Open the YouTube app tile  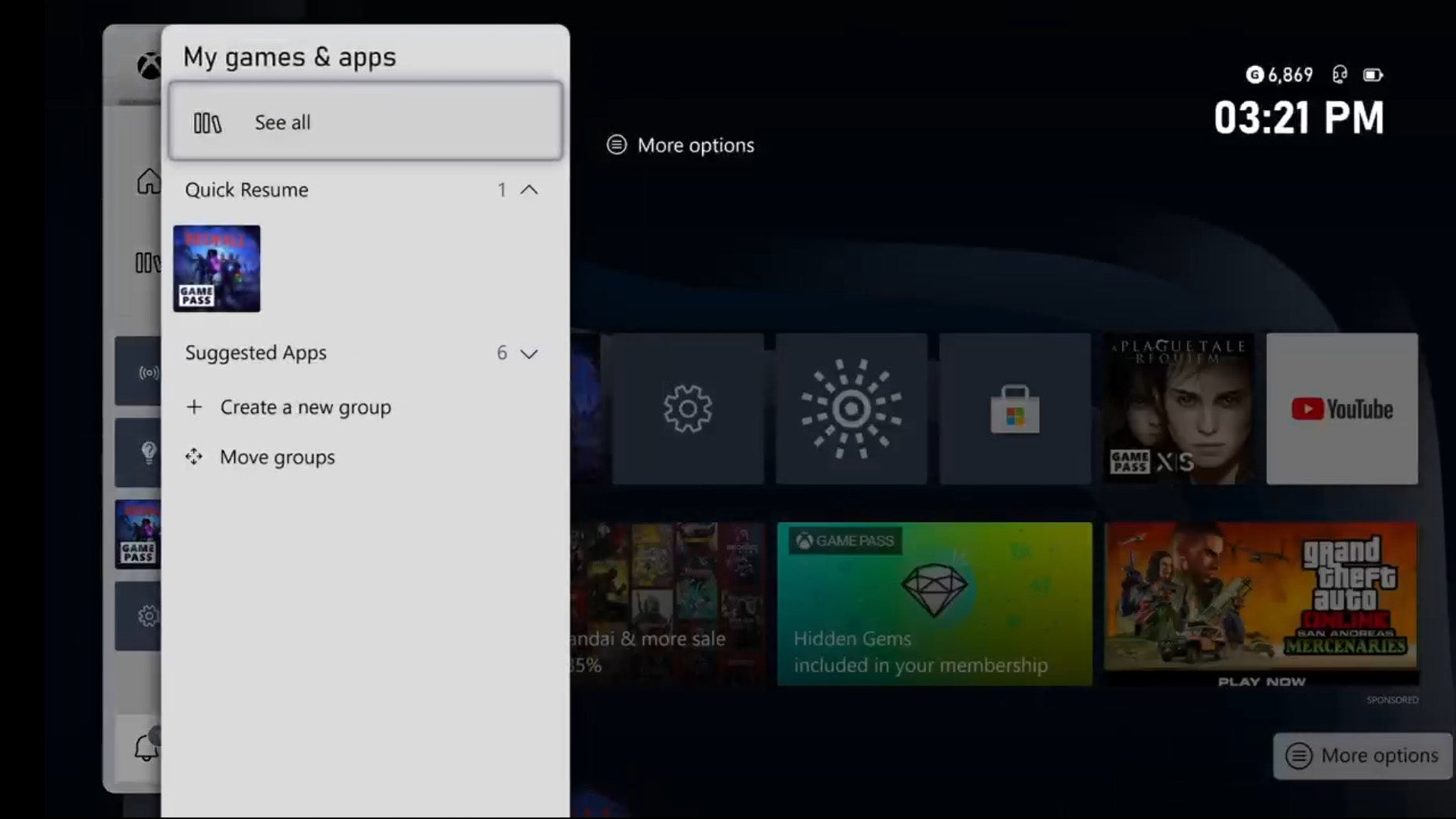(x=1342, y=408)
